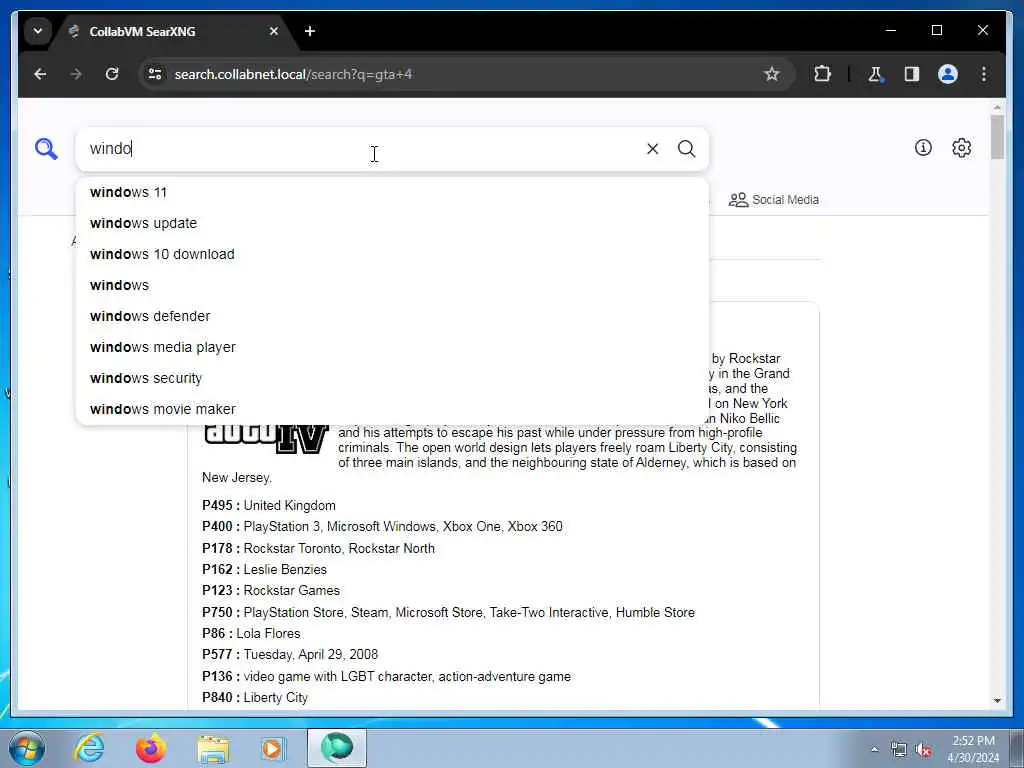The image size is (1024, 768).
Task: Open the clock showing 2:52 PM
Action: 973,749
